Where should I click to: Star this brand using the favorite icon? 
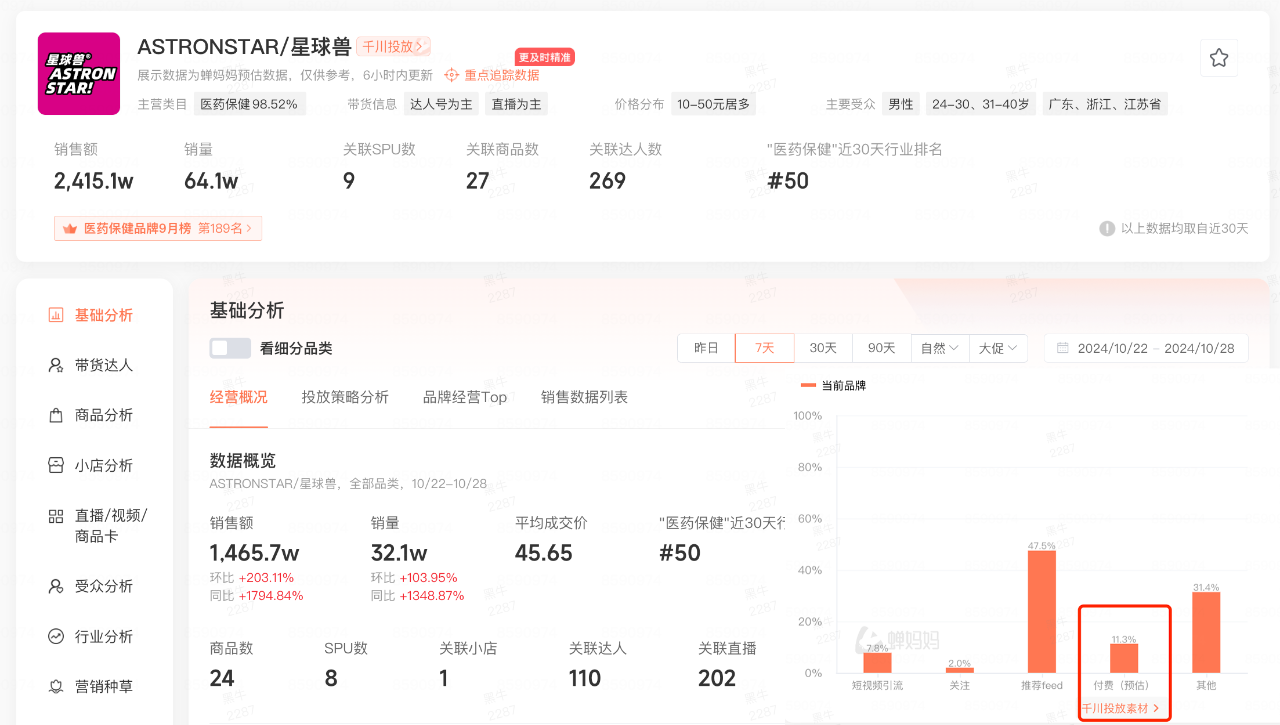1218,57
